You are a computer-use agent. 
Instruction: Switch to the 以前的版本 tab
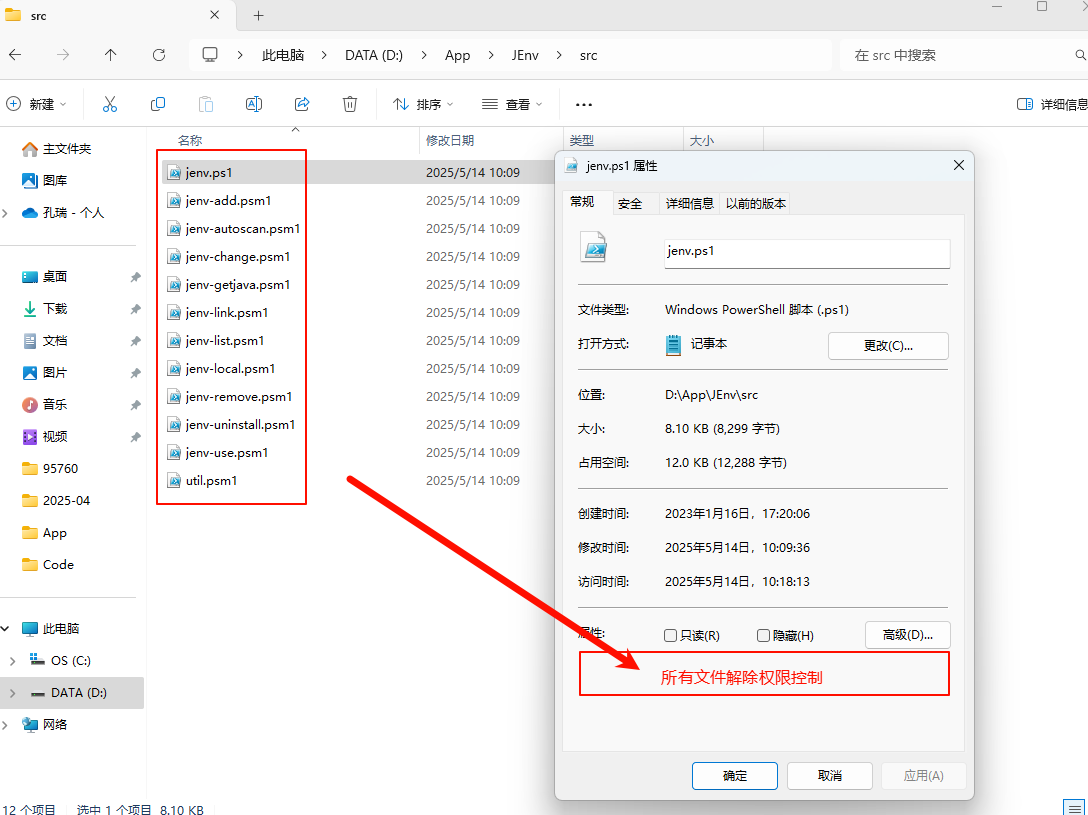756,203
